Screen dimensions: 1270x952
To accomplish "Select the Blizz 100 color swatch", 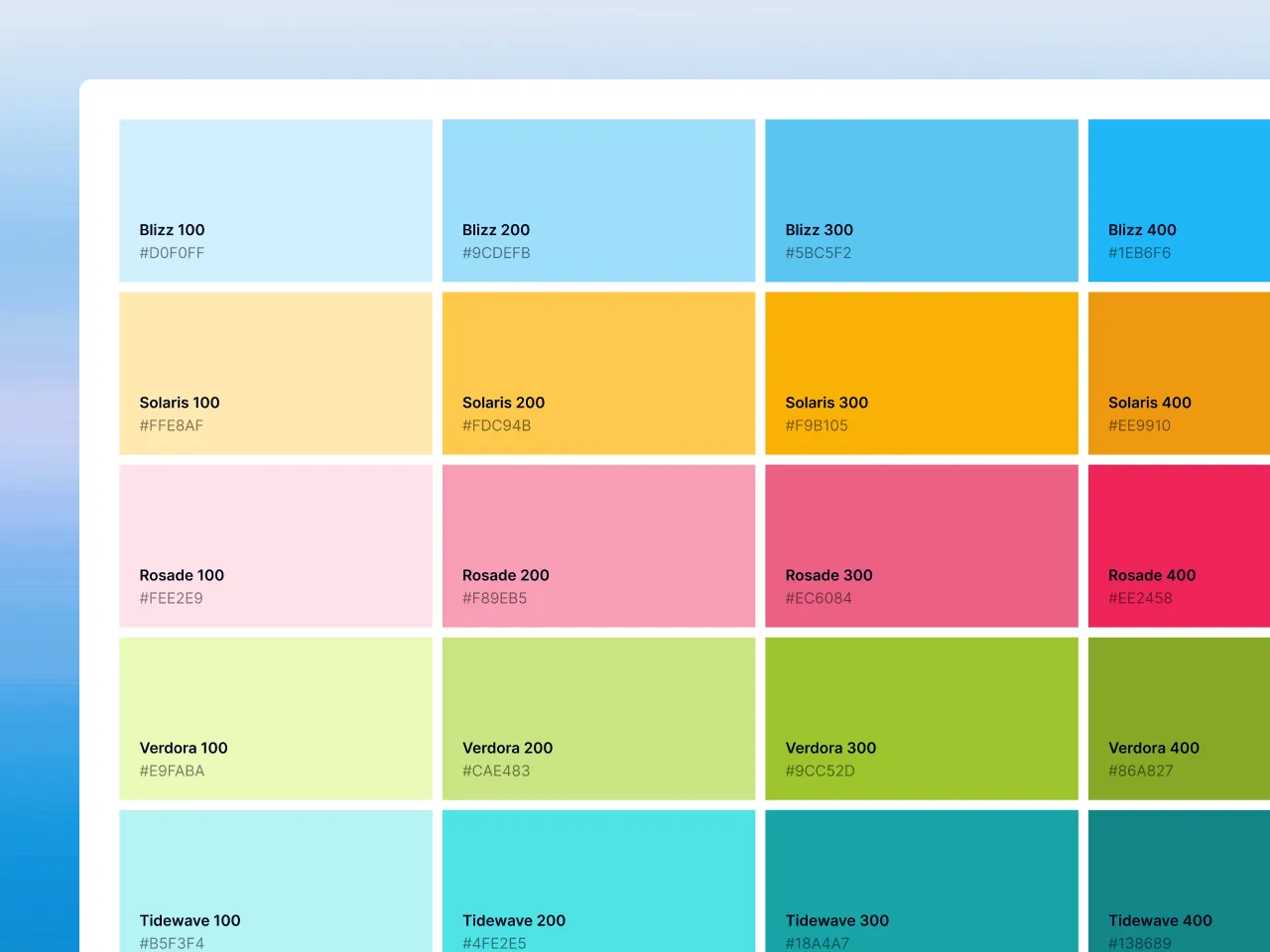I will click(276, 200).
